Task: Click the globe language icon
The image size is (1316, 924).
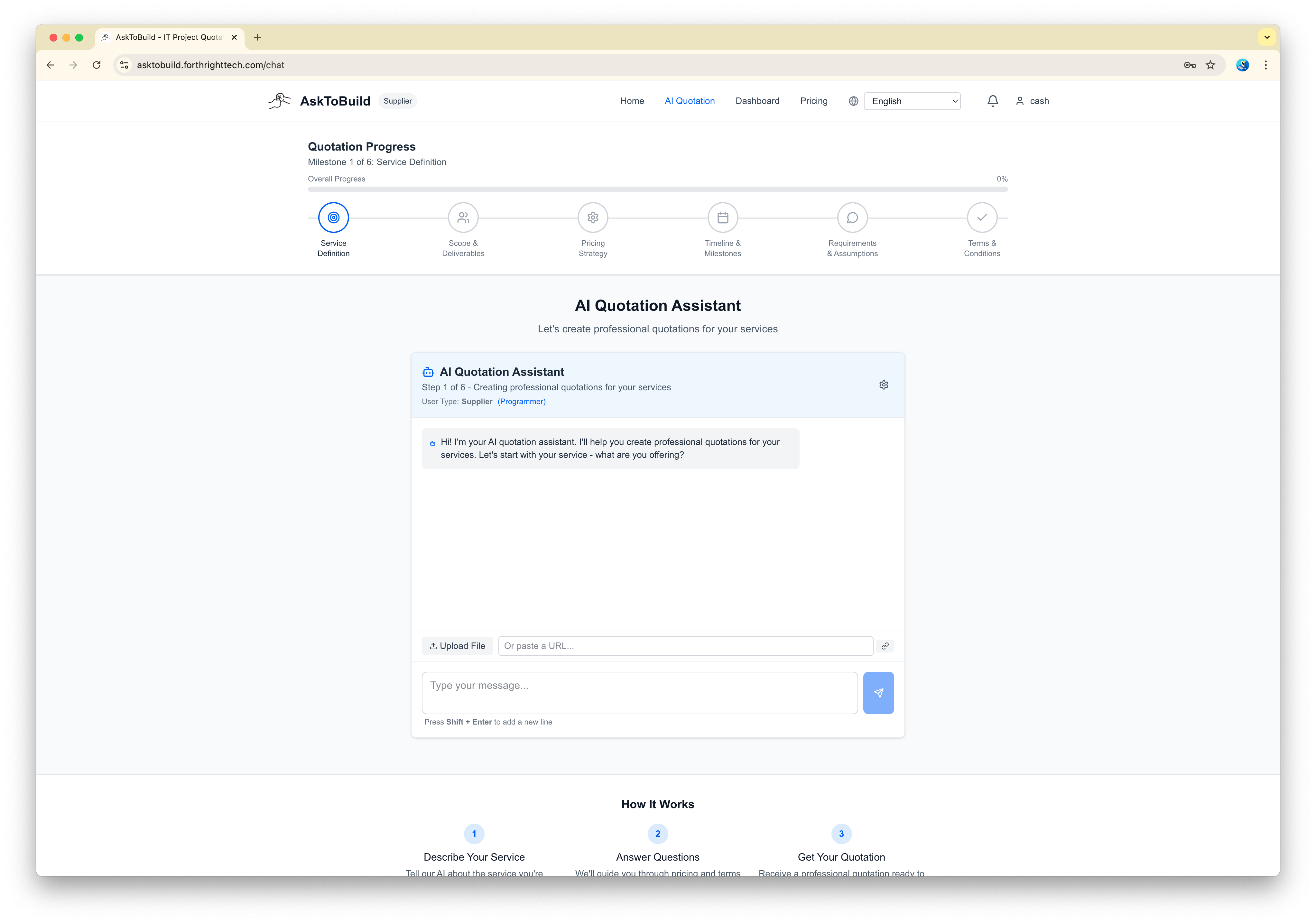Action: 853,101
